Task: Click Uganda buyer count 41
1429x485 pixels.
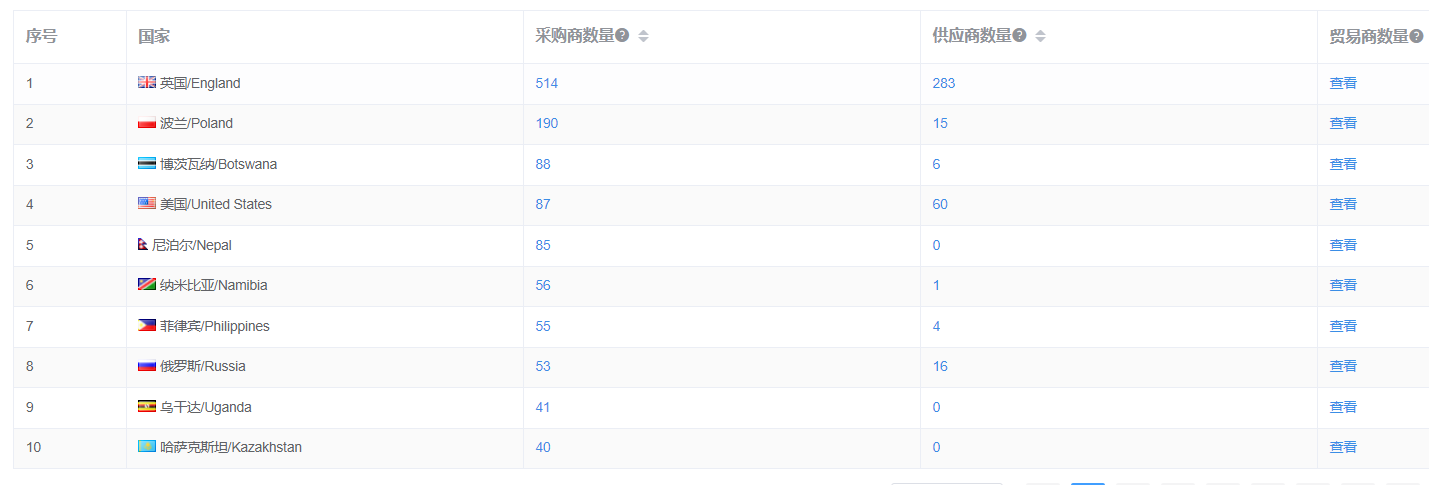Action: (543, 407)
